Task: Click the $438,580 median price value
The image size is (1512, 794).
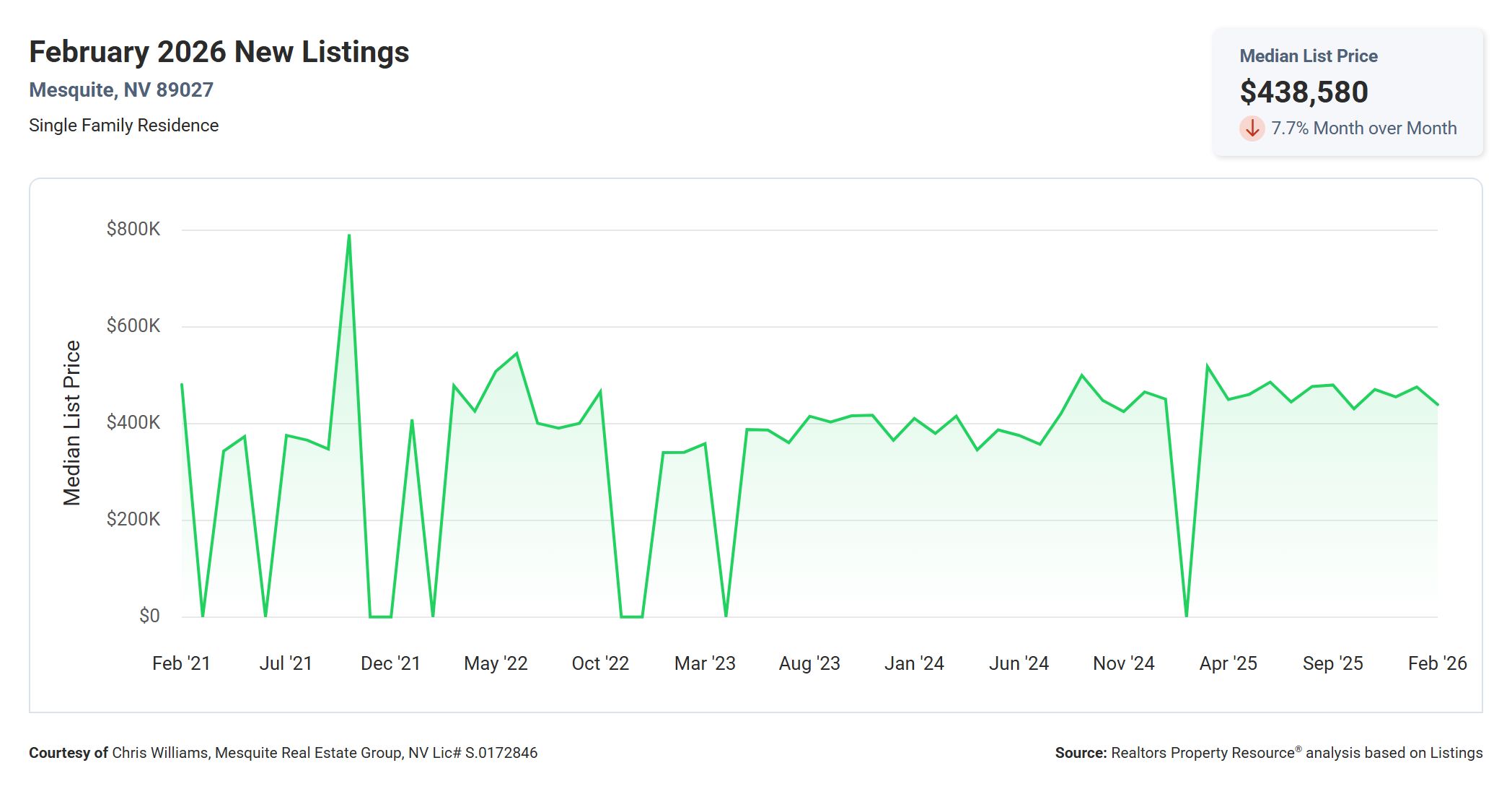Action: pyautogui.click(x=1304, y=92)
